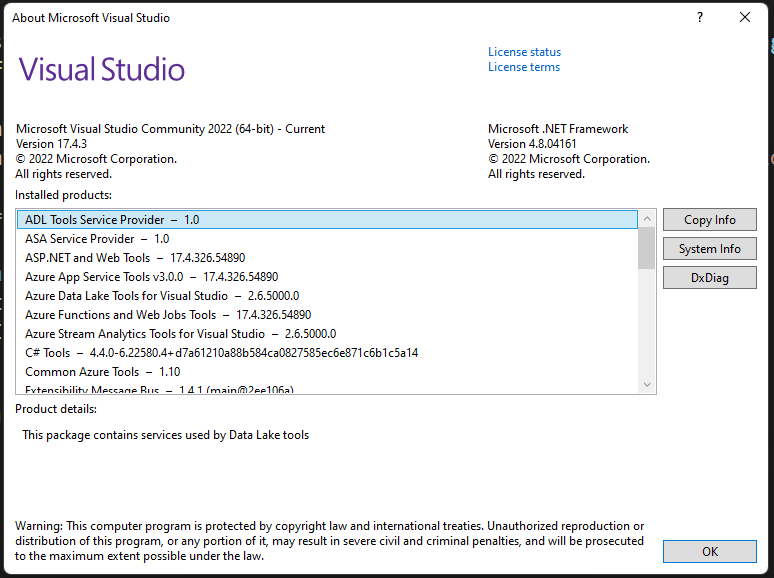Select ASP.NET and Web Tools entry
The width and height of the screenshot is (774, 578).
coord(327,258)
